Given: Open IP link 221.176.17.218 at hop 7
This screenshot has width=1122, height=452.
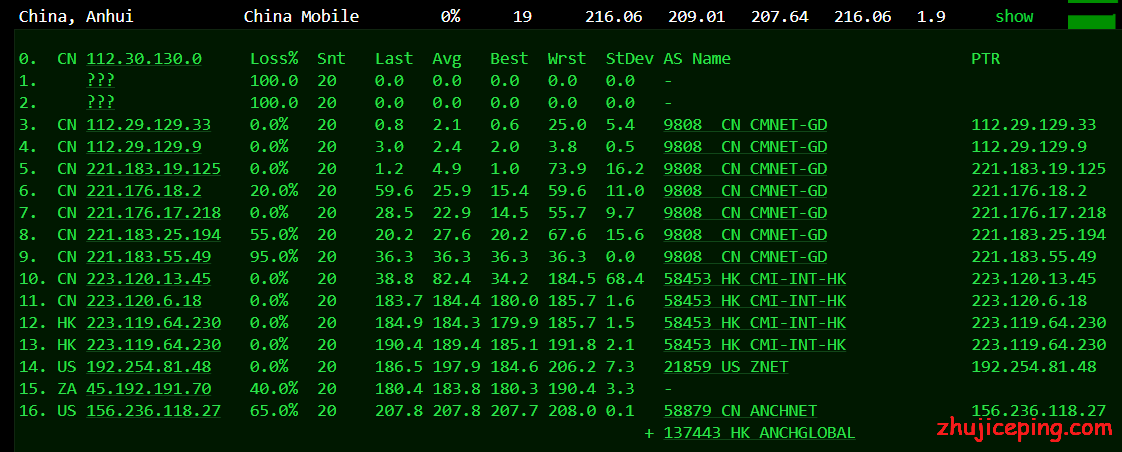Looking at the screenshot, I should 154,213.
